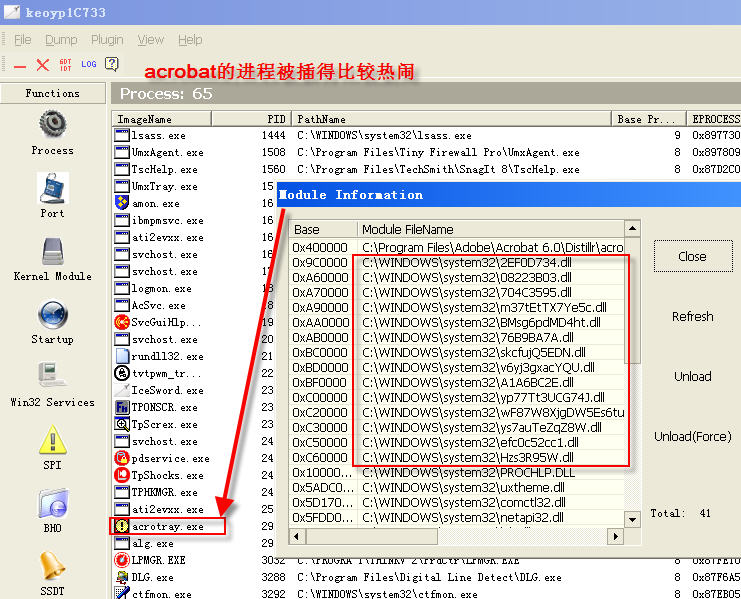Viewport: 741px width, 599px height.
Task: Open the SSDT bell icon
Action: tap(52, 565)
